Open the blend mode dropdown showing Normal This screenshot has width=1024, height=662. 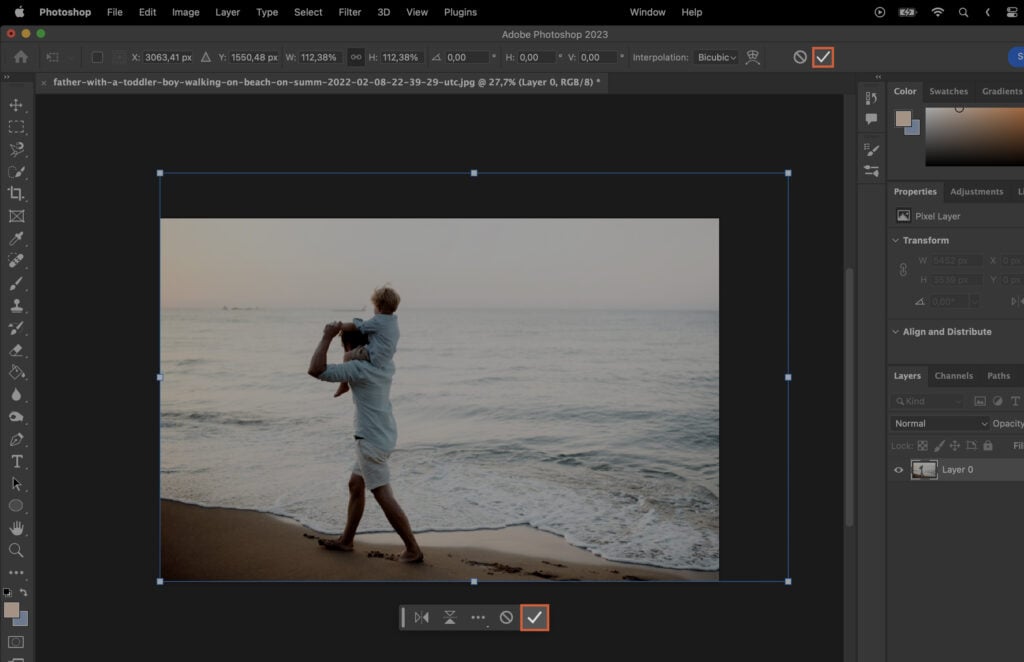pyautogui.click(x=938, y=423)
